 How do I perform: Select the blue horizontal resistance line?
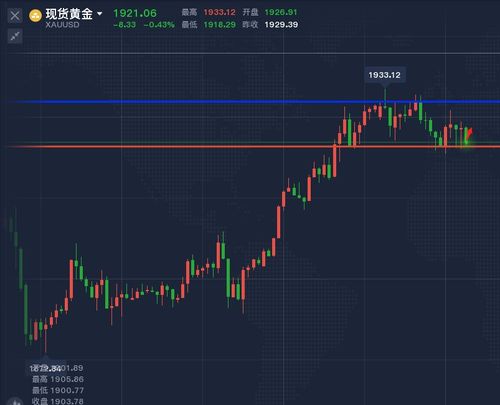click(253, 102)
